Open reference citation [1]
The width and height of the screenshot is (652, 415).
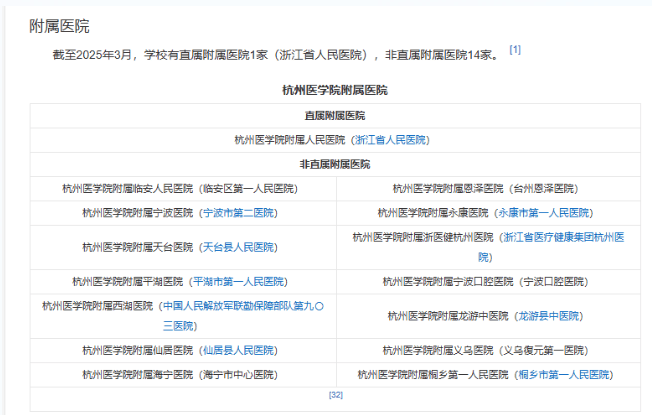[515, 50]
